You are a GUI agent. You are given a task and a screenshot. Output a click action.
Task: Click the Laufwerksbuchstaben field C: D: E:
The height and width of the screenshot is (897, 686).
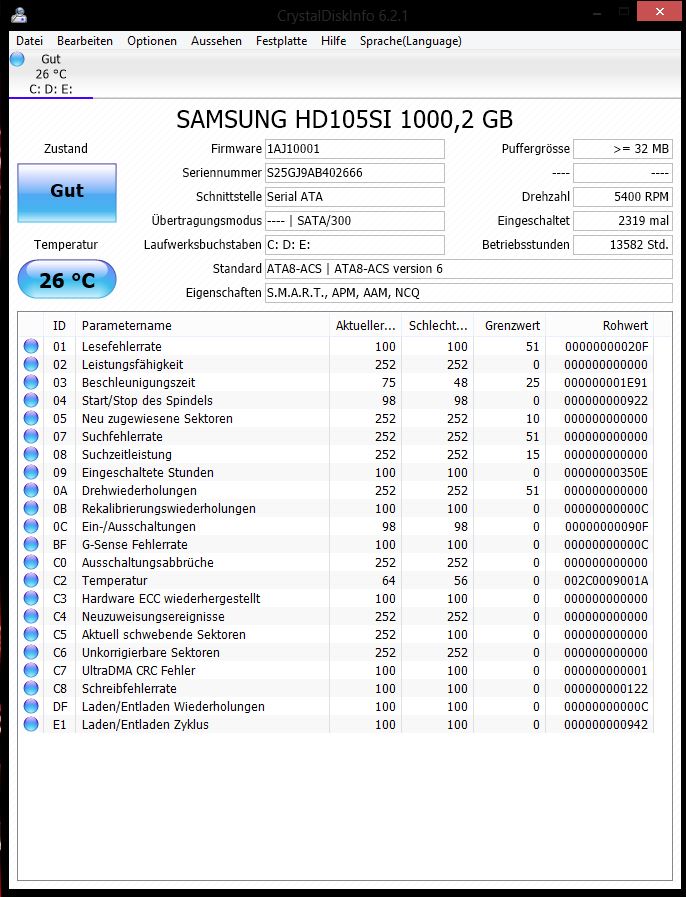(x=355, y=245)
